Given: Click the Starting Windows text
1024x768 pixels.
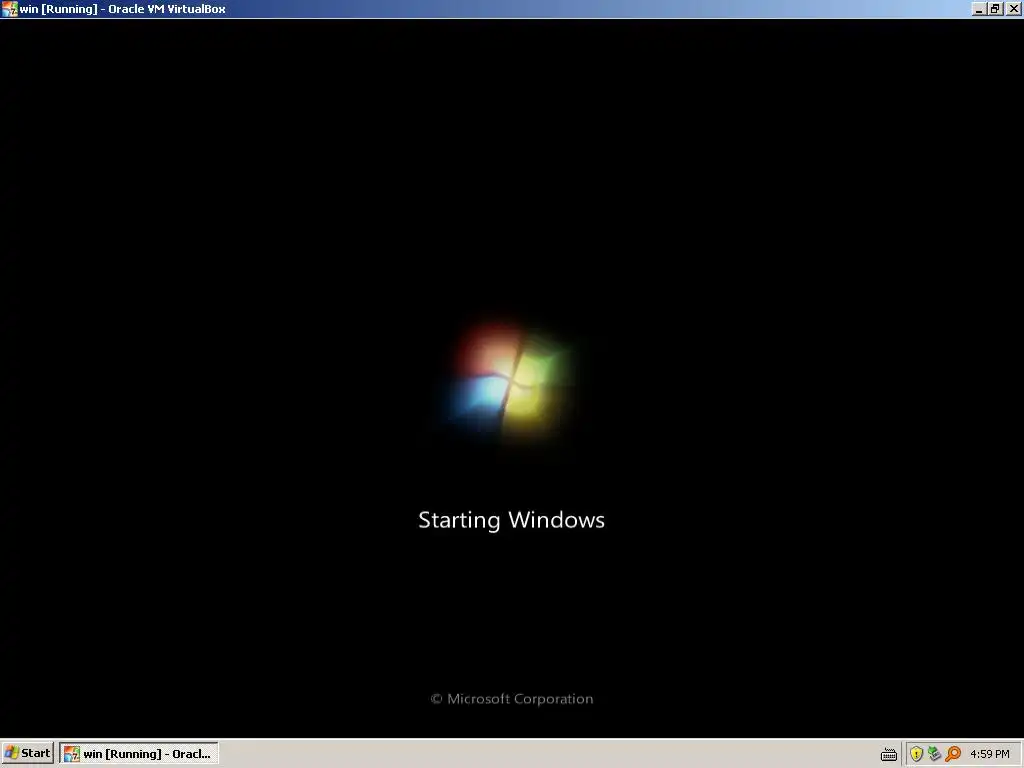Looking at the screenshot, I should (x=511, y=520).
